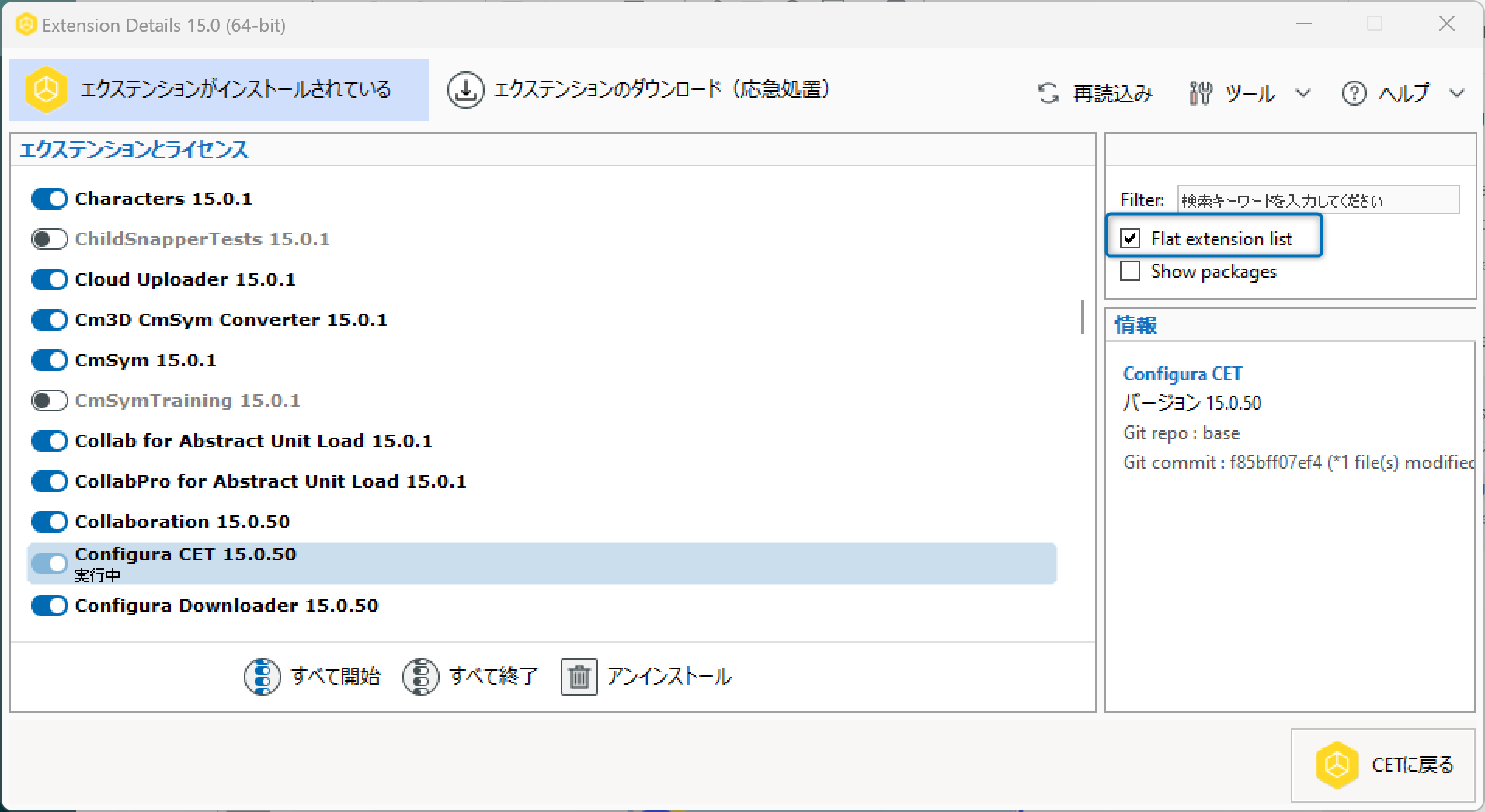1485x812 pixels.
Task: Click the reload arrows icon
Action: [x=1049, y=94]
